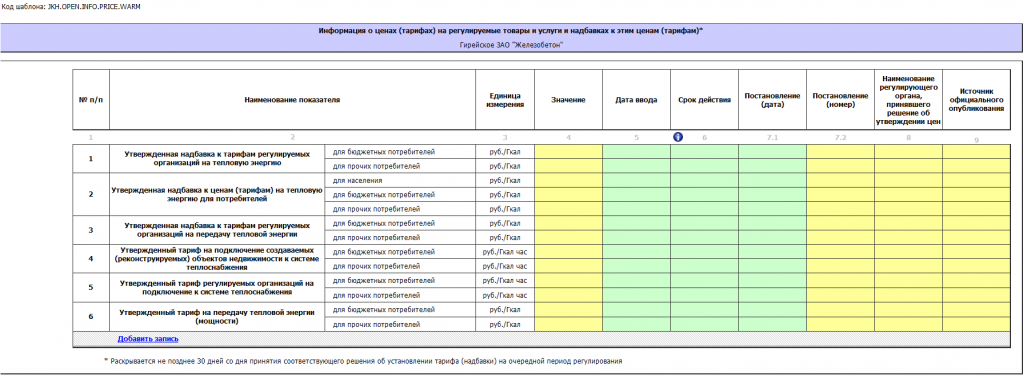Click 'для прочих потребителей' label in row 6

376,324
